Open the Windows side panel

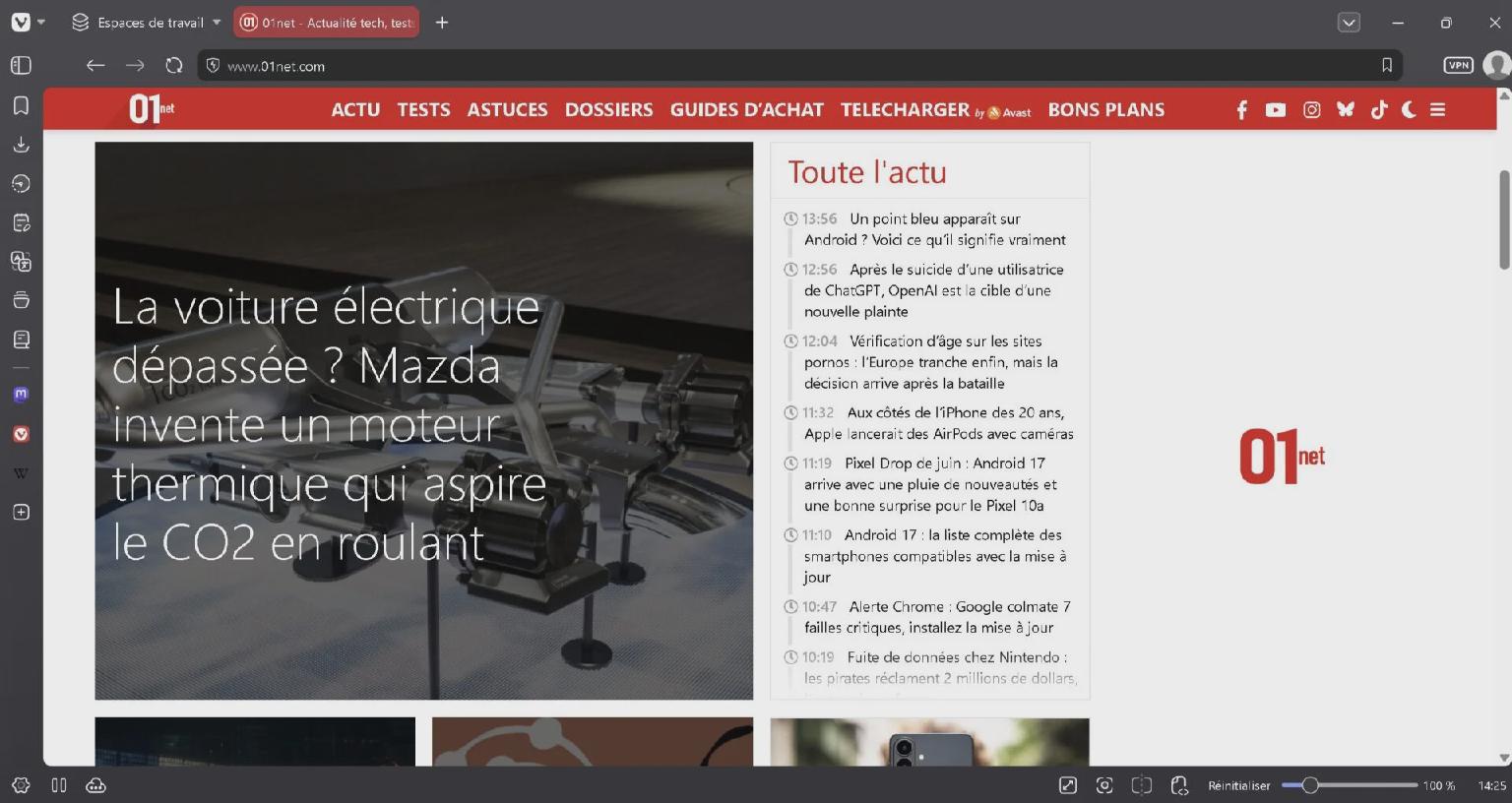tap(21, 300)
